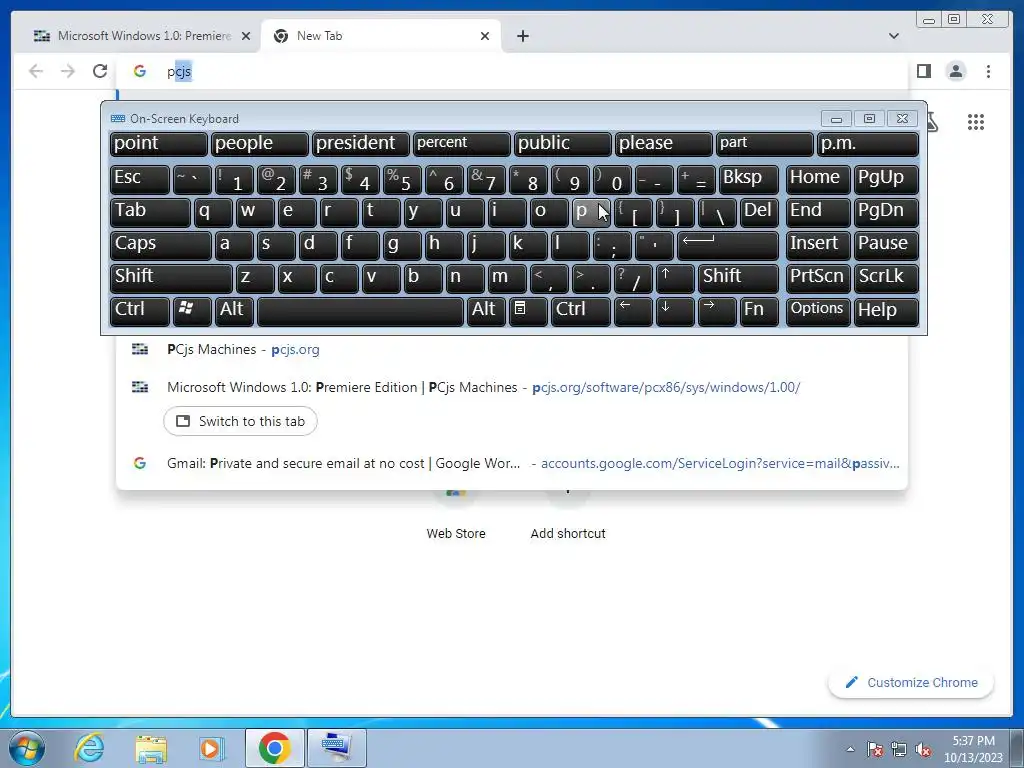Close the Microsoft Windows 1.0 tab
Image resolution: width=1024 pixels, height=768 pixels.
coord(246,36)
